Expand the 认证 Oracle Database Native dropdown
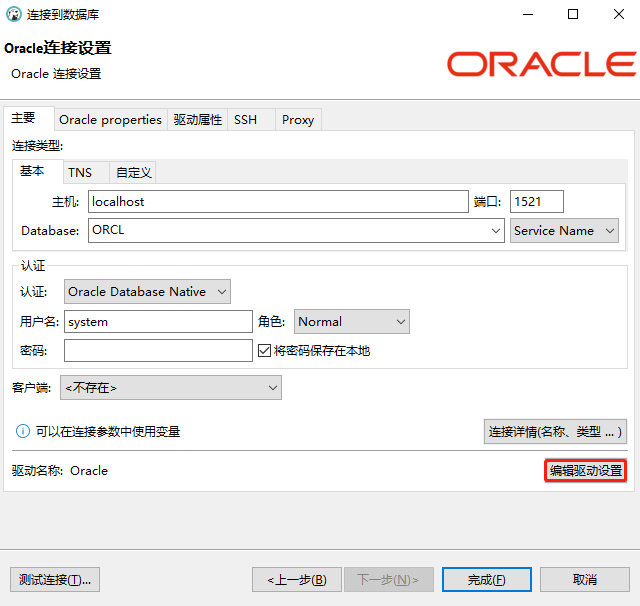Viewport: 640px width, 606px height. [x=147, y=291]
